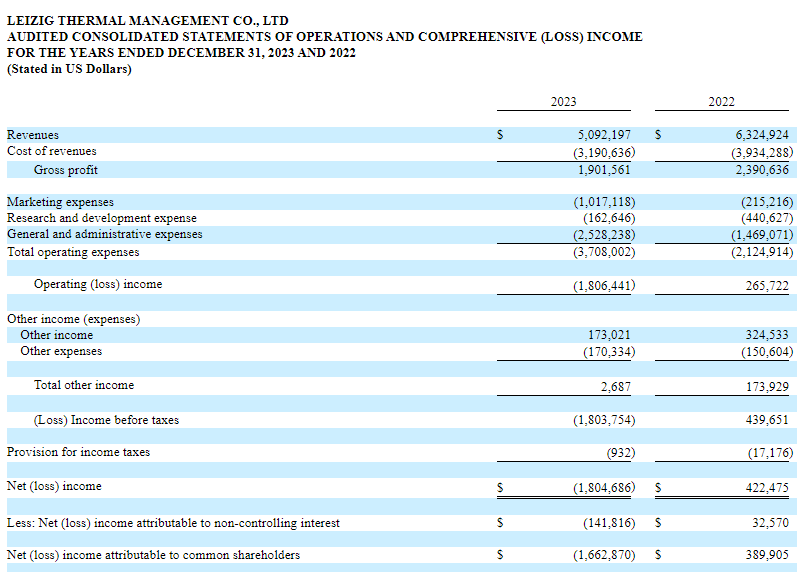803x572 pixels.
Task: Select the non-controlling interest row label
Action: coord(173,523)
